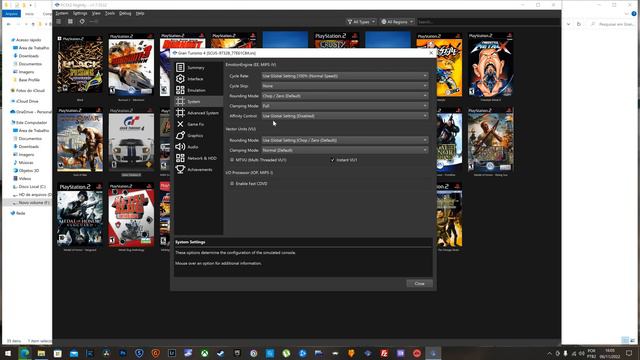Select Novo volume drive in File Explorer

(33, 202)
